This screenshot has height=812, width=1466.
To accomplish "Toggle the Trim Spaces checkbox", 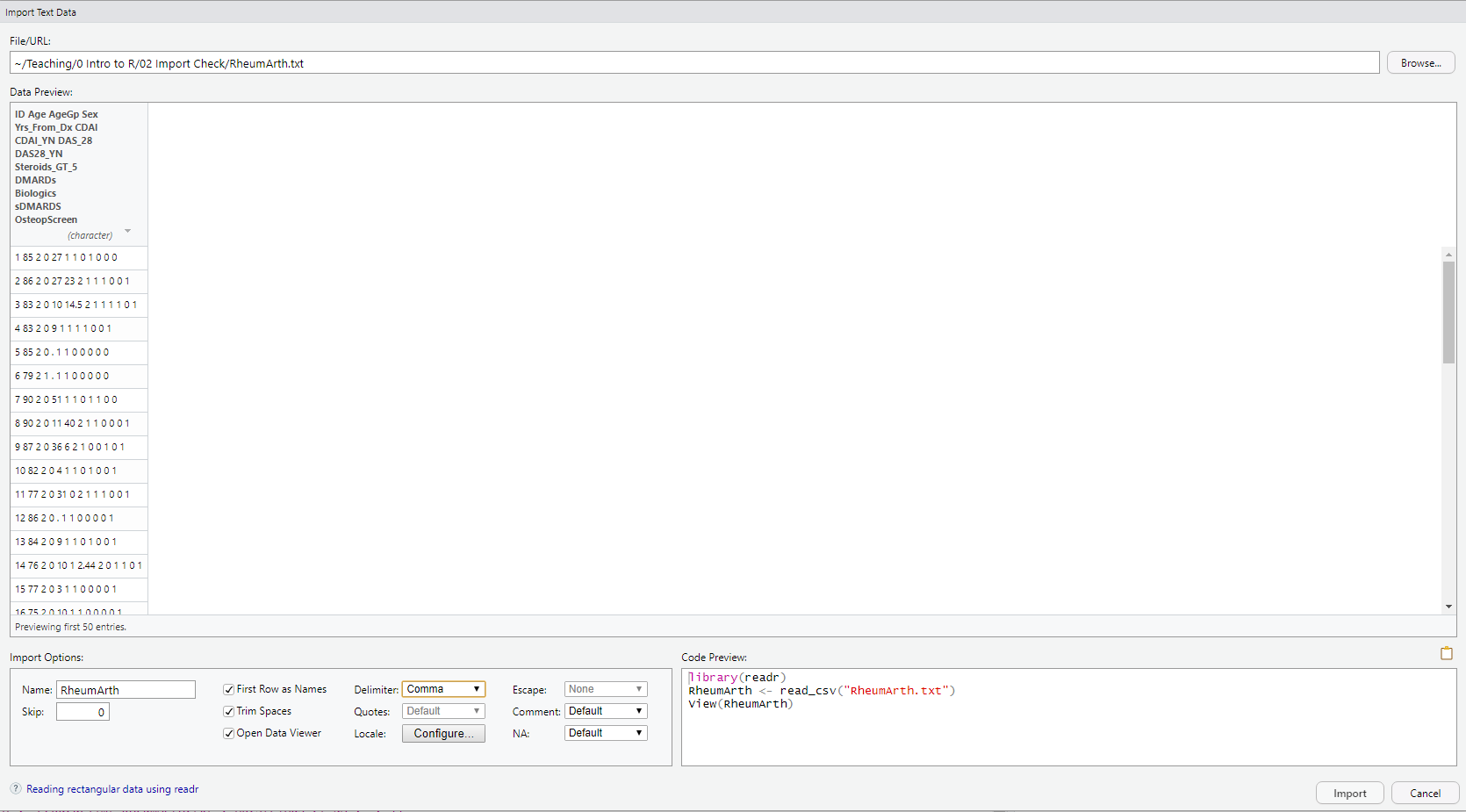I will click(x=229, y=712).
